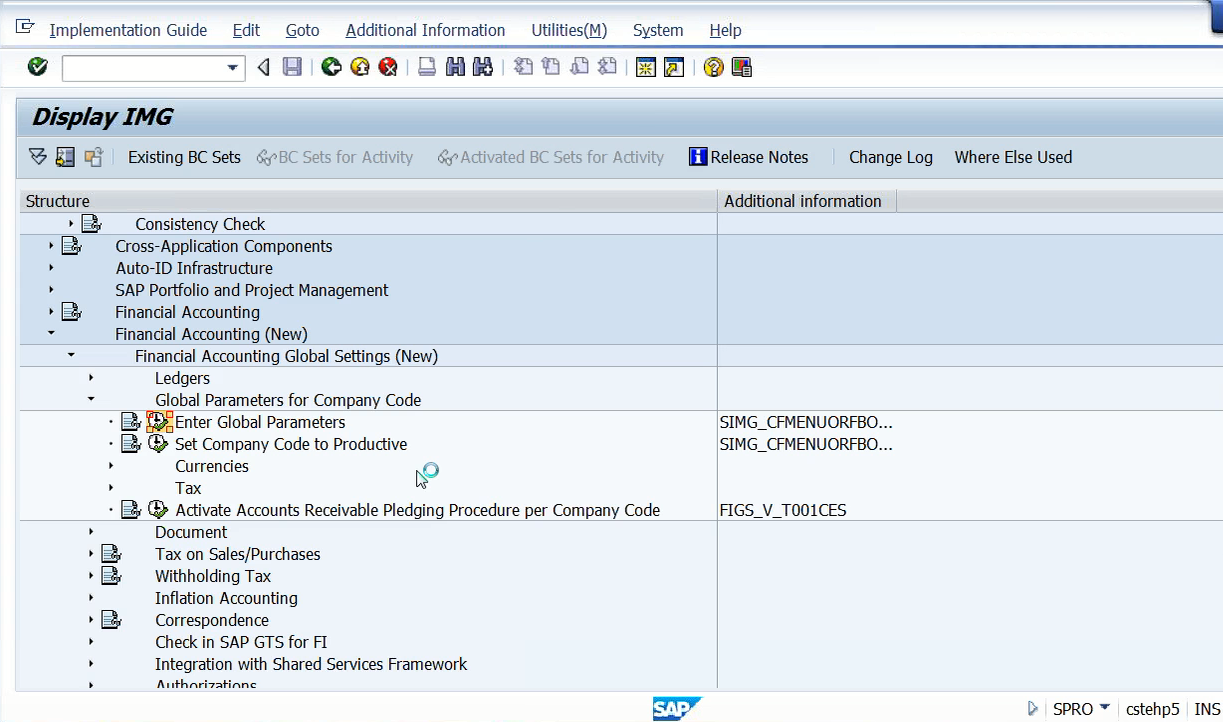
Task: Jump to first page icon
Action: 523,67
